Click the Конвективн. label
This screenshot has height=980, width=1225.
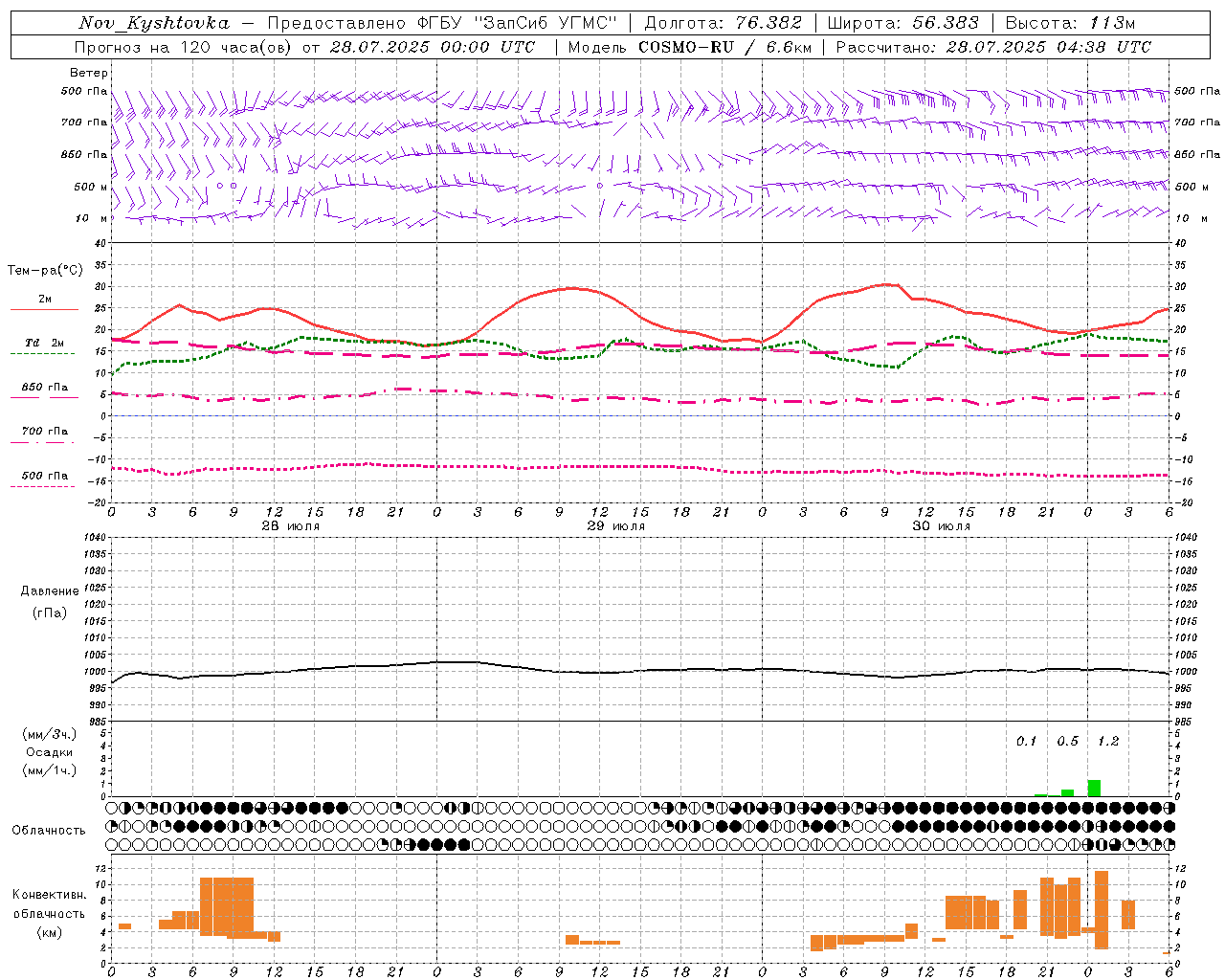49,895
